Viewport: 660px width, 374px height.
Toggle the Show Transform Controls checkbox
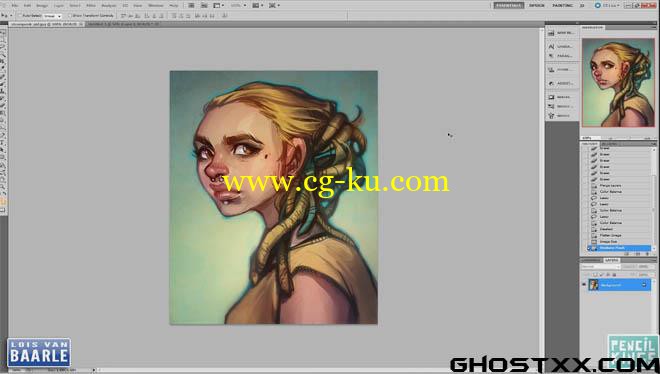pos(70,16)
